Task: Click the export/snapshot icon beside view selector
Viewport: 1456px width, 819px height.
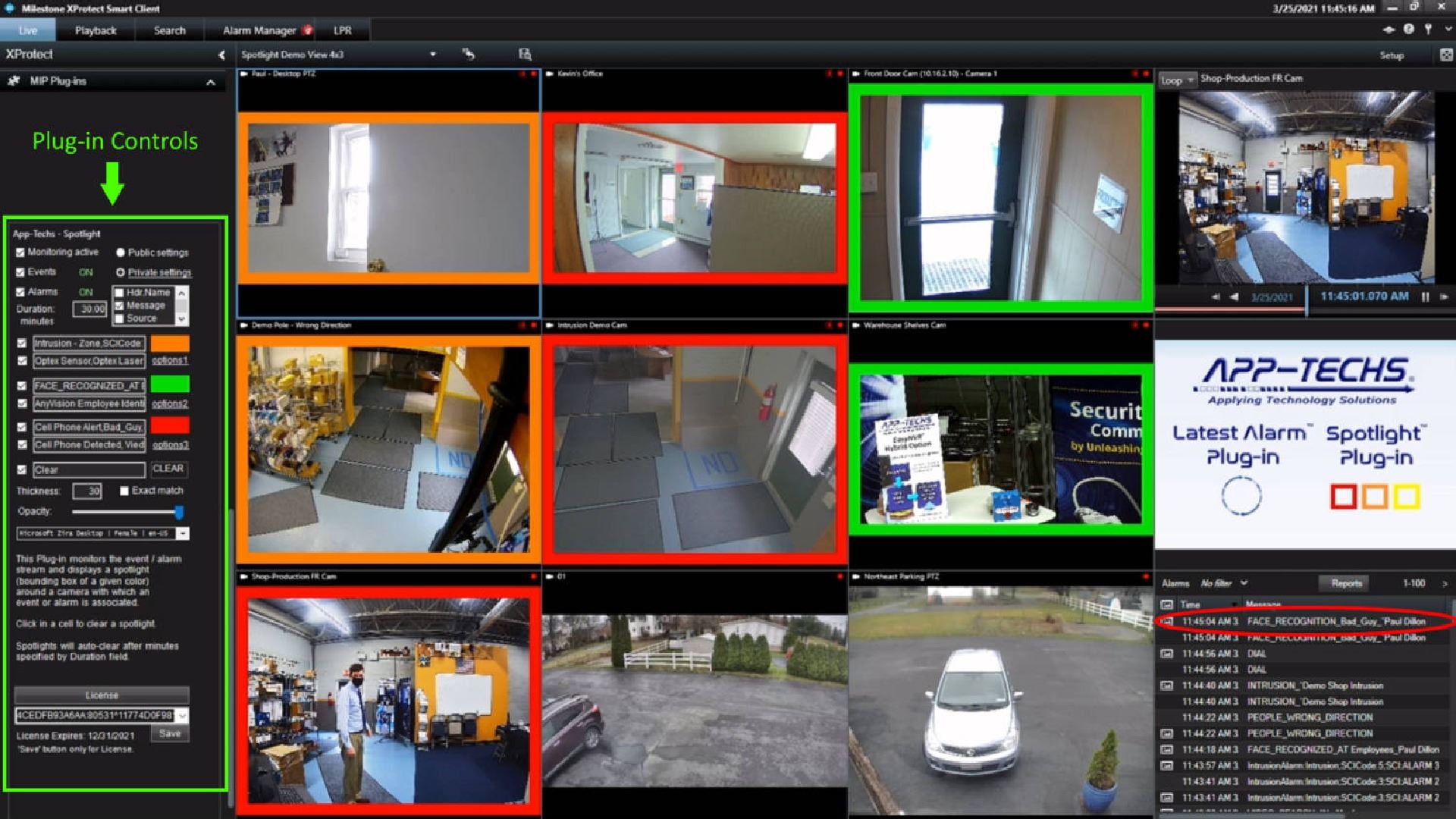Action: (x=525, y=54)
